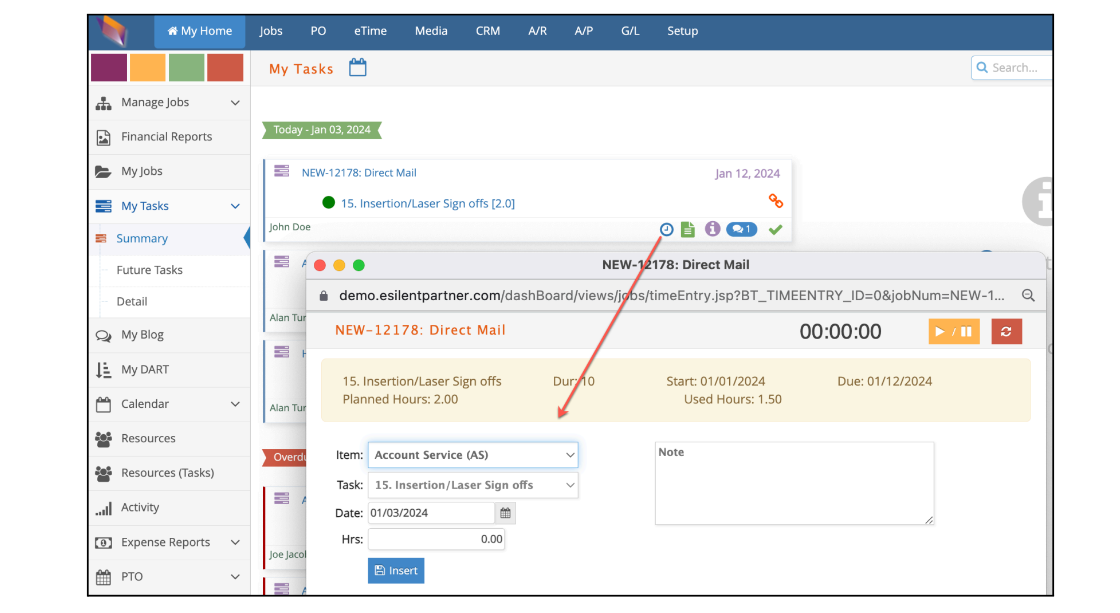Viewport: 1120px width, 613px height.
Task: Select the purple color swatch
Action: pos(109,67)
